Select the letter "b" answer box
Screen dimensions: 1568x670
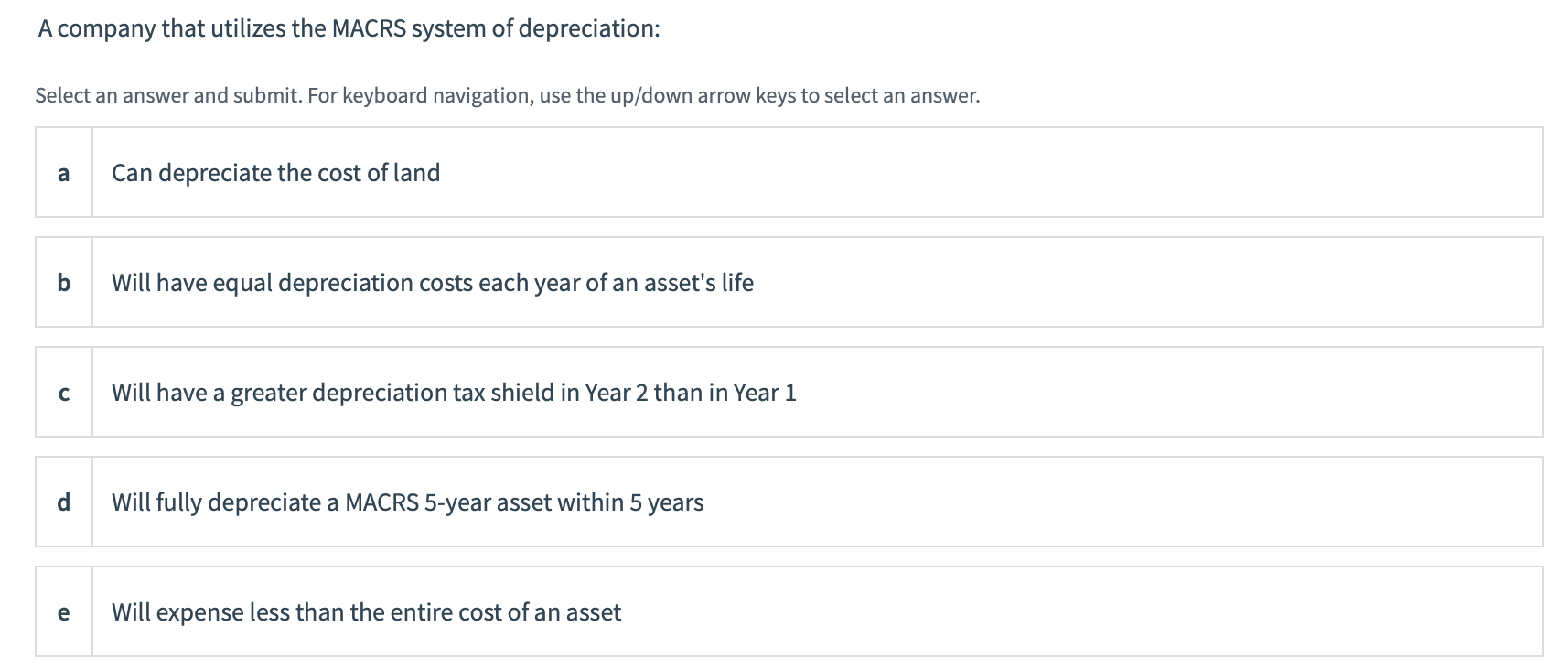click(x=63, y=283)
